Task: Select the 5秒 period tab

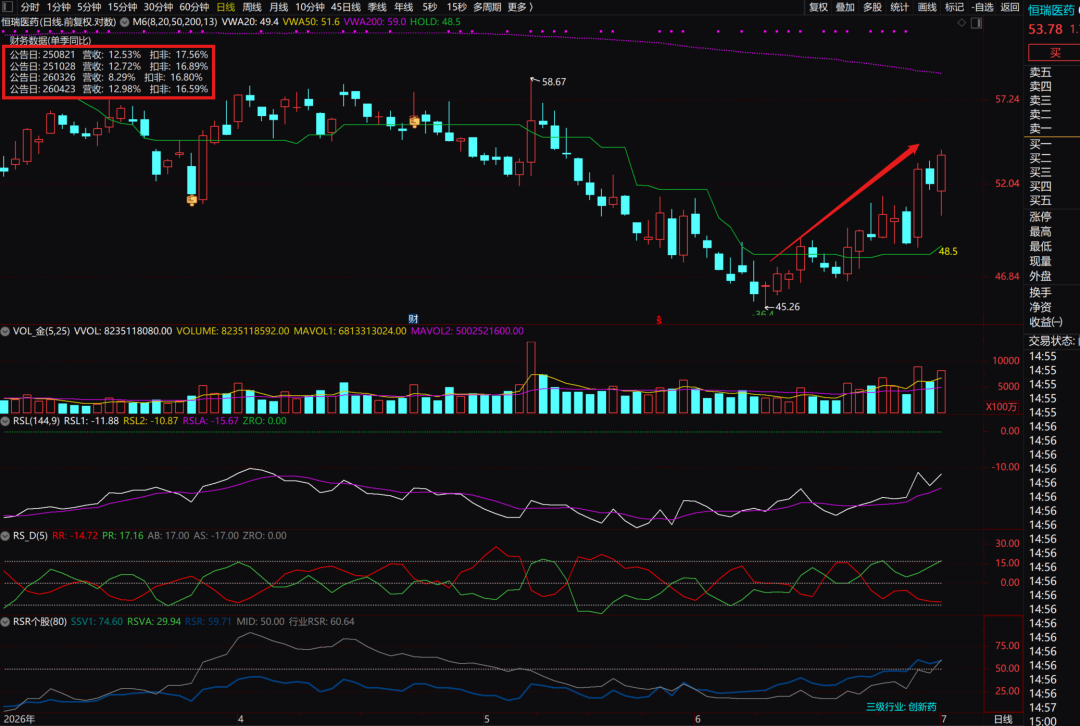Action: coord(430,7)
